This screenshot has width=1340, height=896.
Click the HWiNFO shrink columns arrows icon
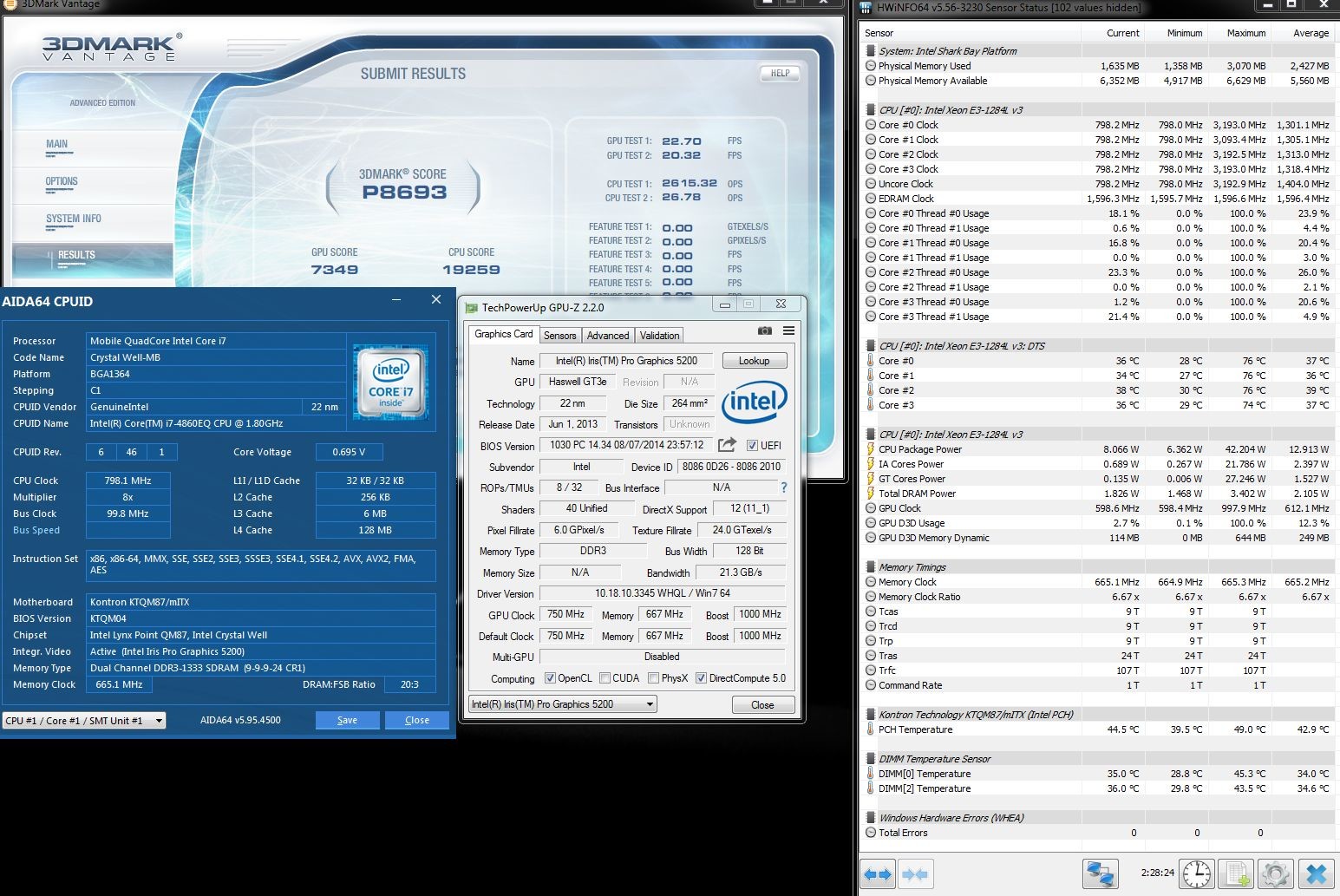pos(914,874)
